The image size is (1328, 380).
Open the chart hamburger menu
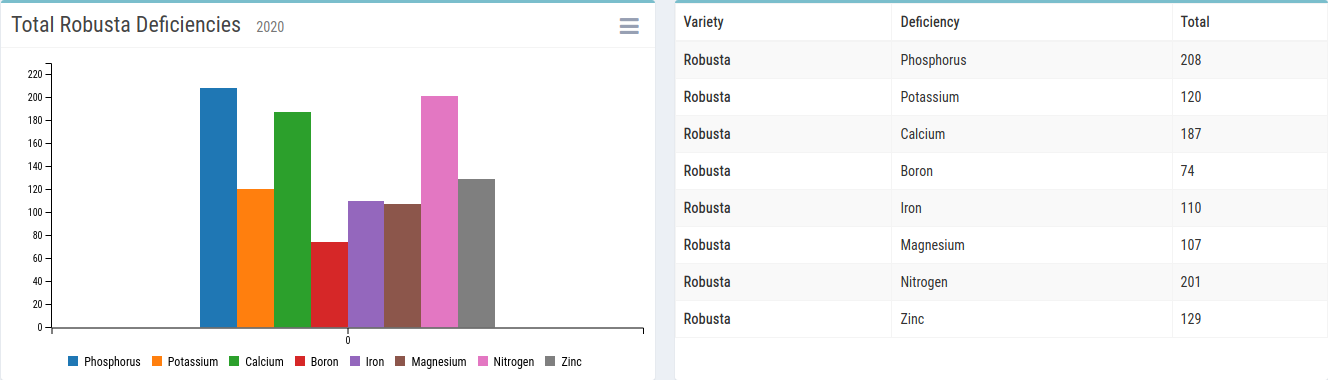coord(629,26)
